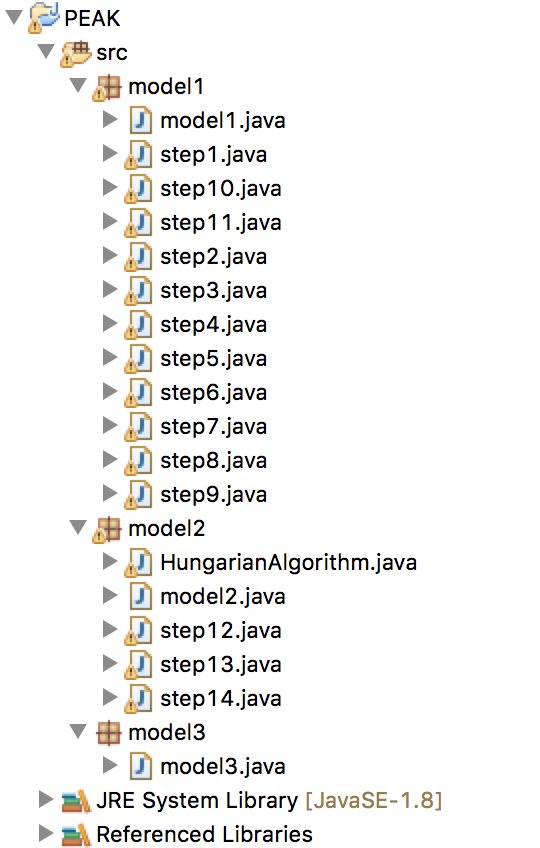540x848 pixels.
Task: Click the HungarianAlgorithm.java file icon
Action: point(139,563)
